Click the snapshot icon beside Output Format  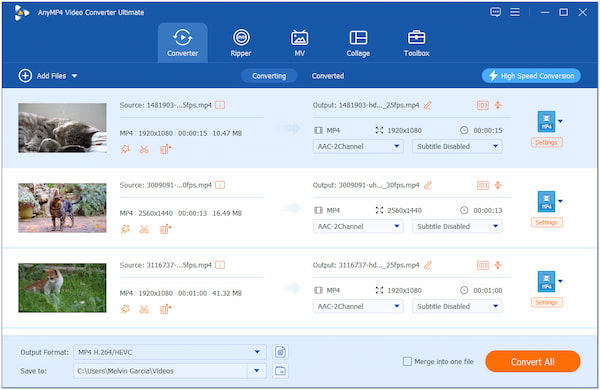(x=280, y=352)
